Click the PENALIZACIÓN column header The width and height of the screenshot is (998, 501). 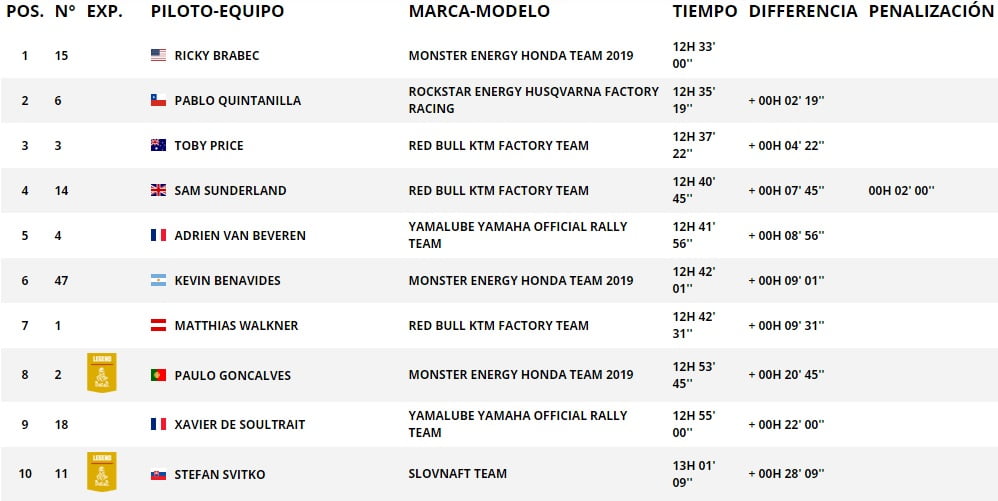click(931, 11)
